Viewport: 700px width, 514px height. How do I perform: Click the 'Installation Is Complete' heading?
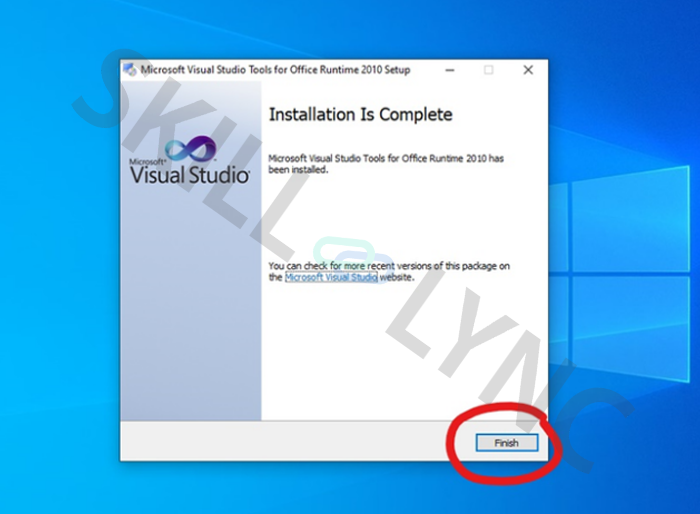point(360,115)
